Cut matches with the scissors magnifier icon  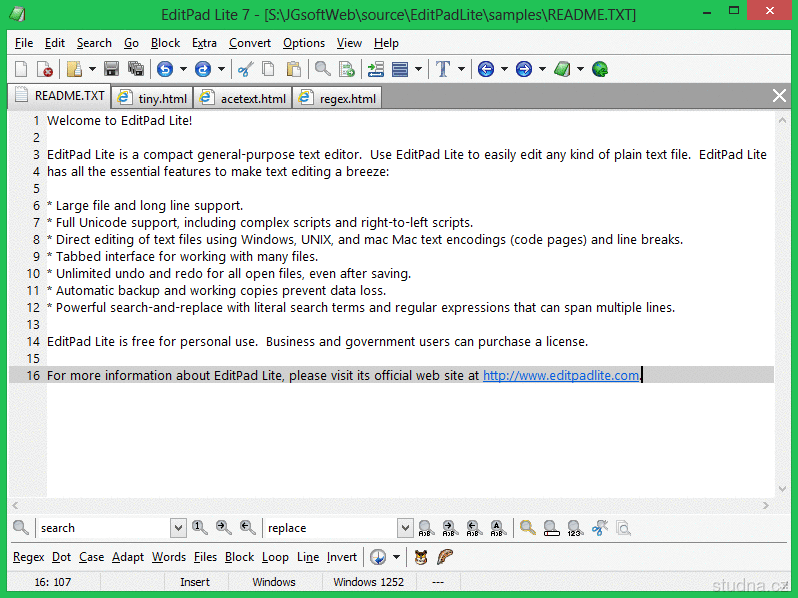pyautogui.click(x=600, y=528)
